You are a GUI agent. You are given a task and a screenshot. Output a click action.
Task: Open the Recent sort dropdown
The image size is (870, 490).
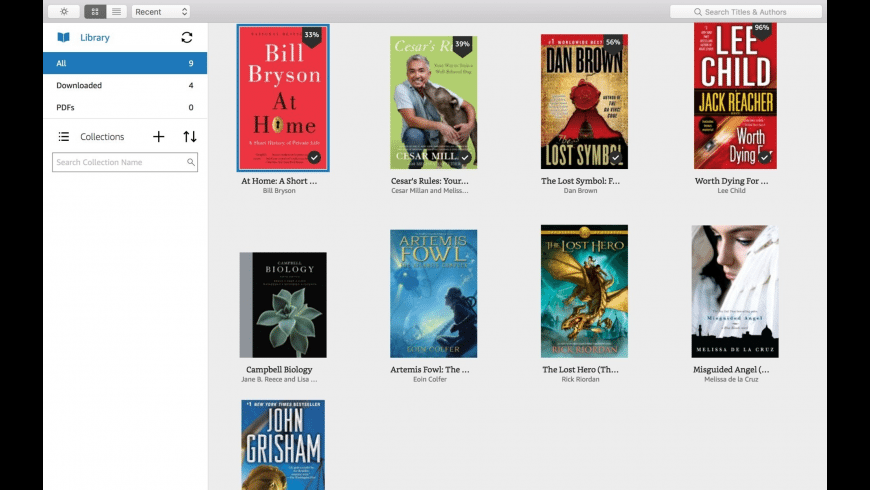pos(161,12)
